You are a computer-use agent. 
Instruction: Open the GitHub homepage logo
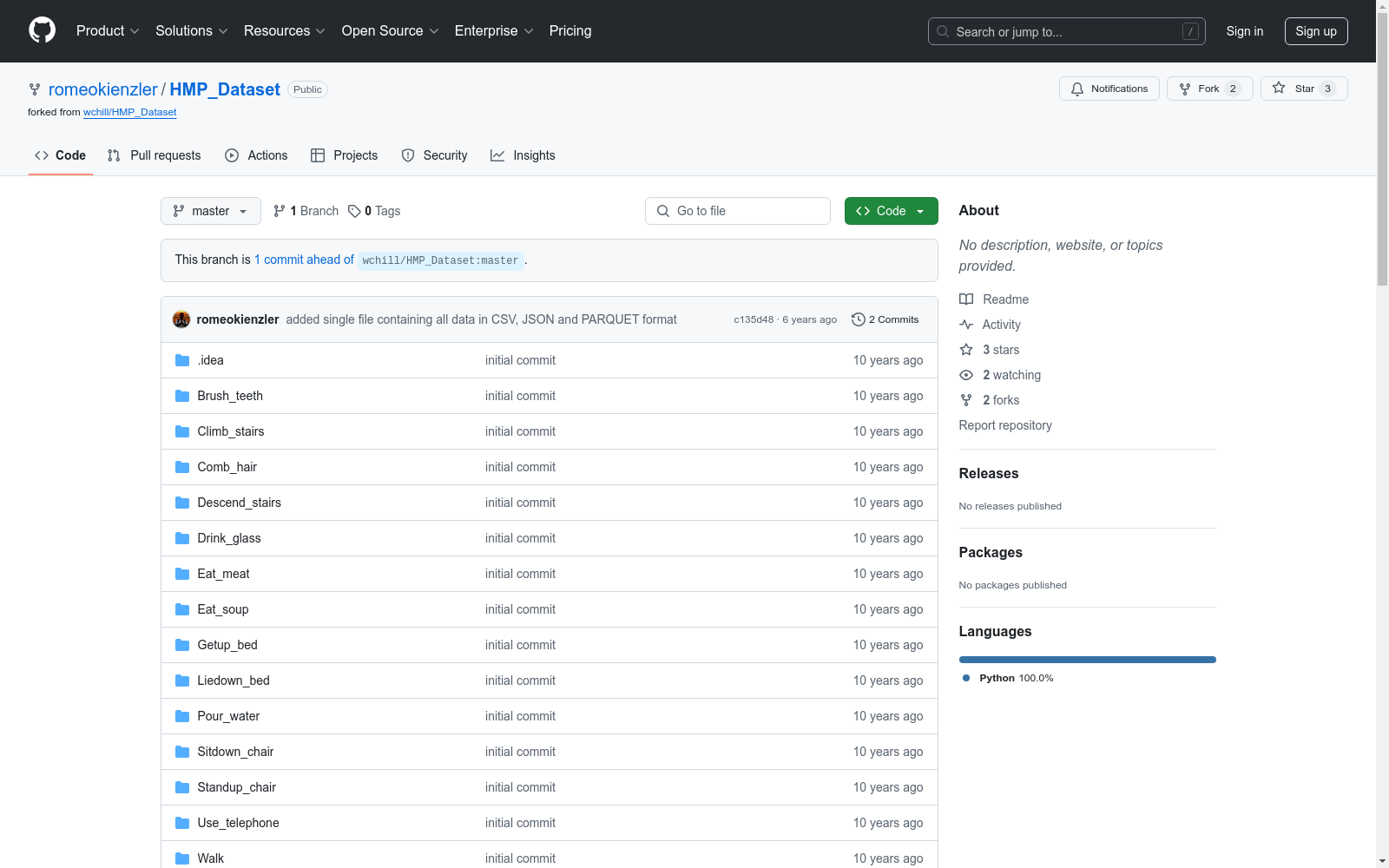pos(42,30)
